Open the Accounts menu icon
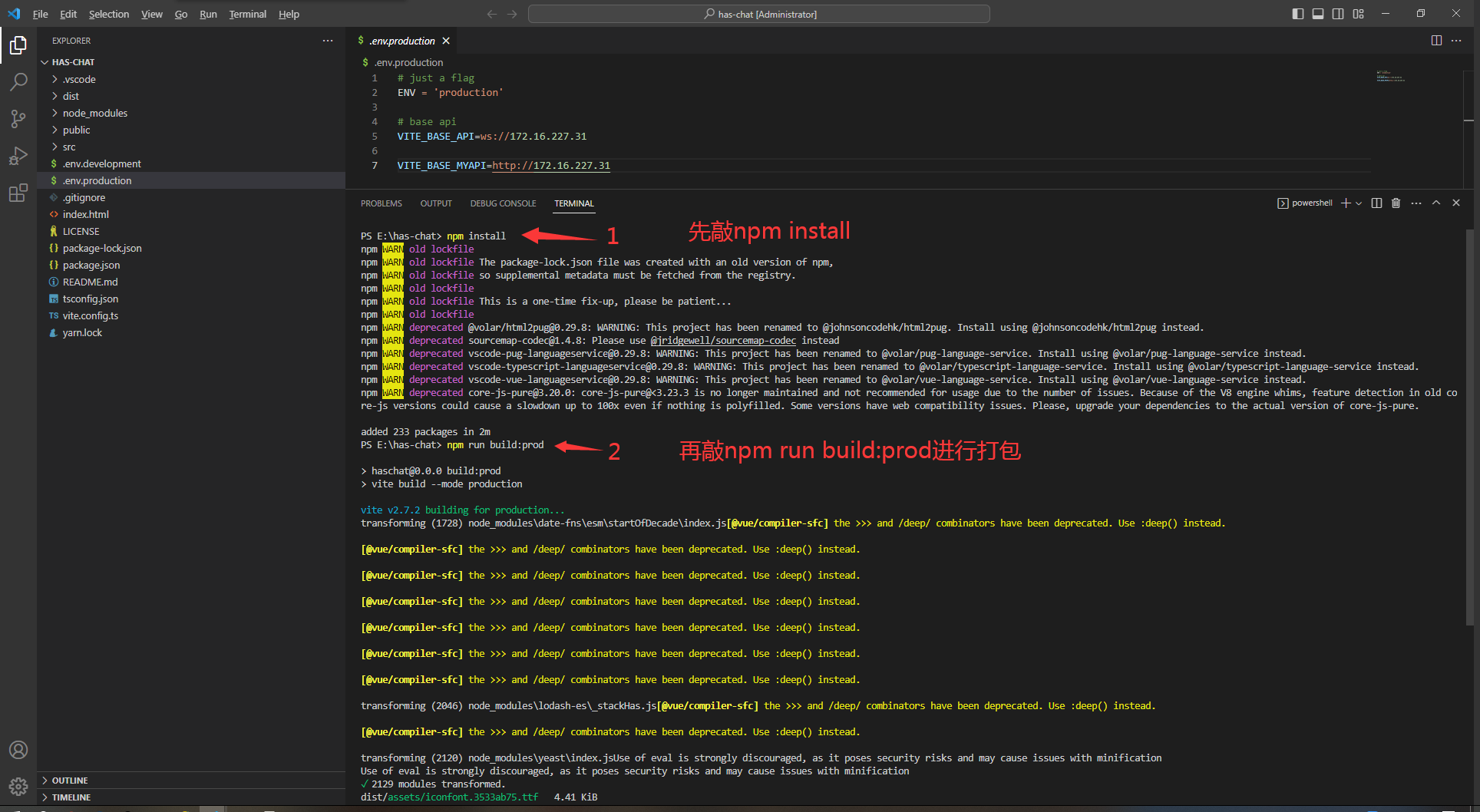The height and width of the screenshot is (812, 1480). pos(18,750)
